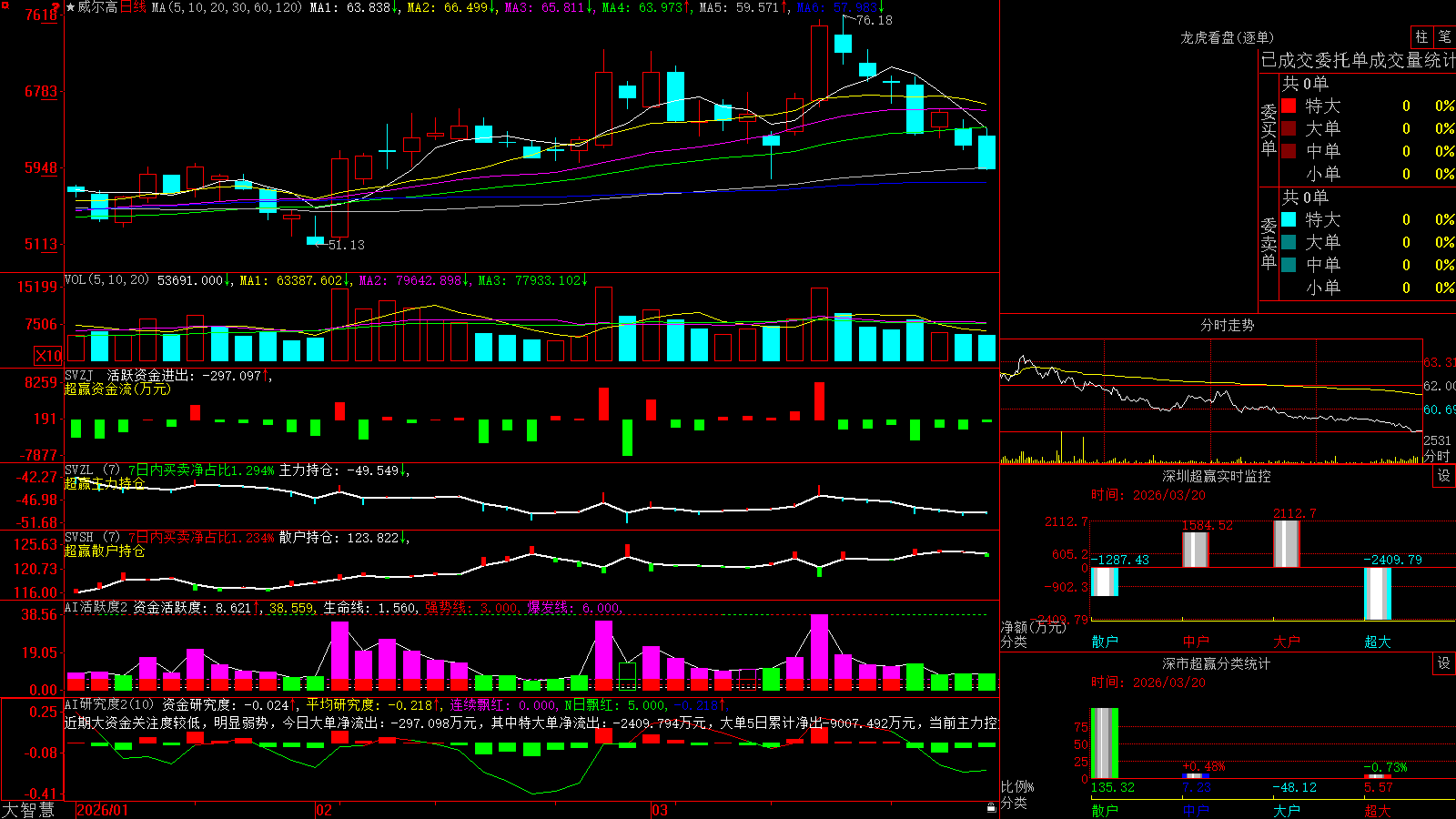Click the 2026/01 timeline marker

103,810
